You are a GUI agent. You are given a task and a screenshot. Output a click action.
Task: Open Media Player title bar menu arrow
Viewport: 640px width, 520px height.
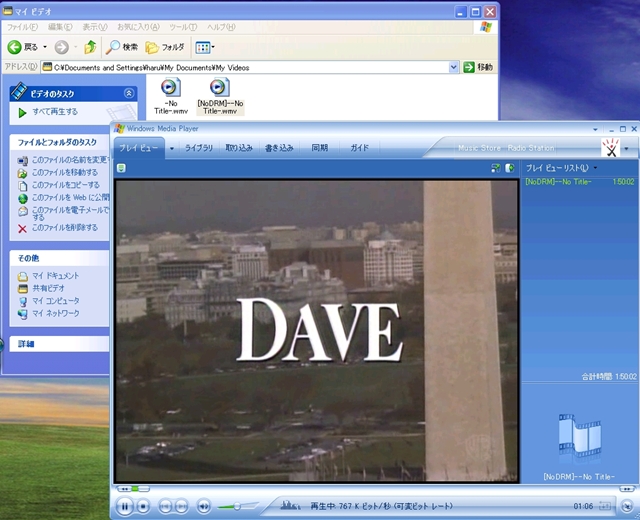(595, 129)
